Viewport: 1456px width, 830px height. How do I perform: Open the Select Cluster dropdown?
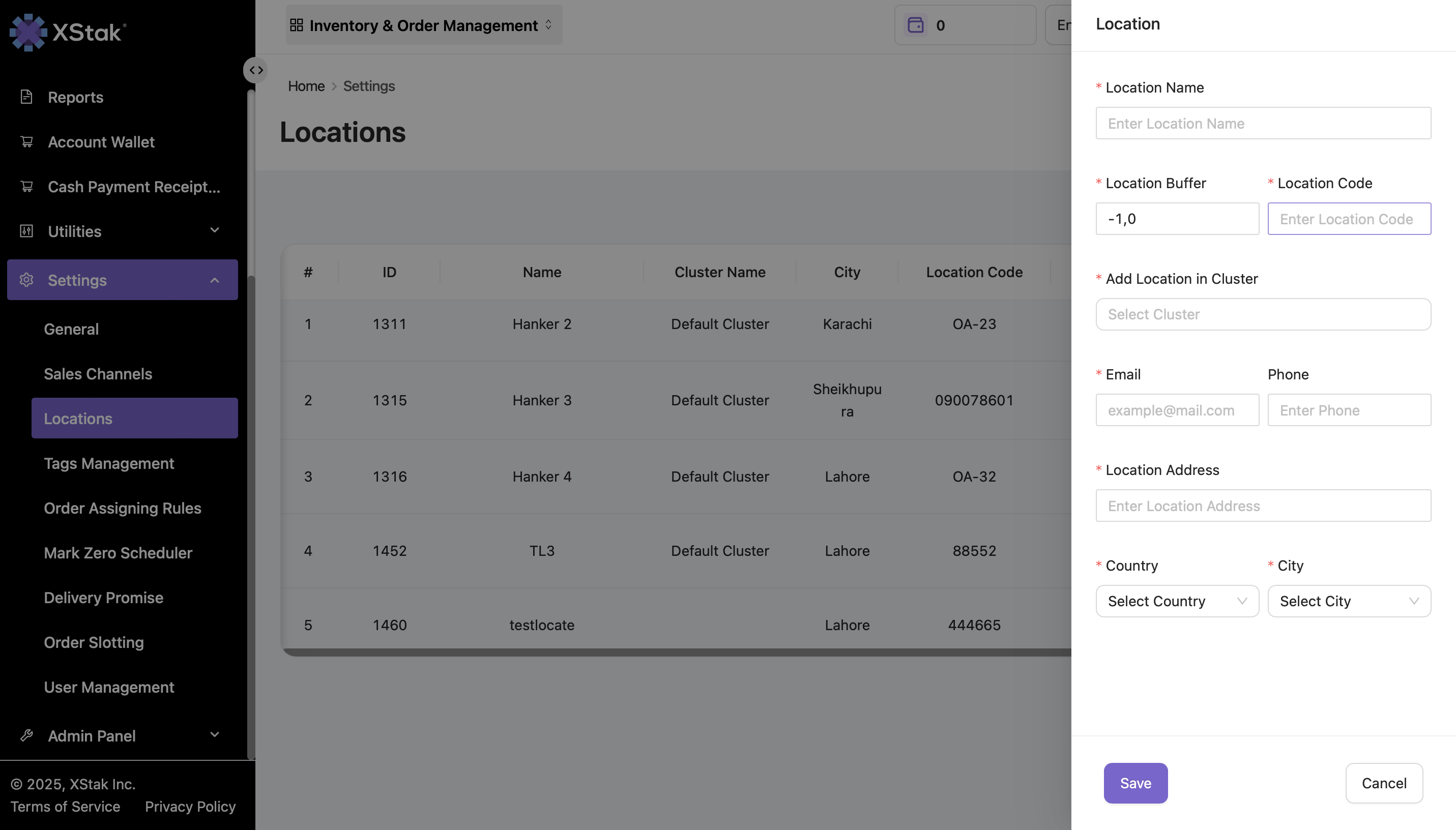point(1262,314)
